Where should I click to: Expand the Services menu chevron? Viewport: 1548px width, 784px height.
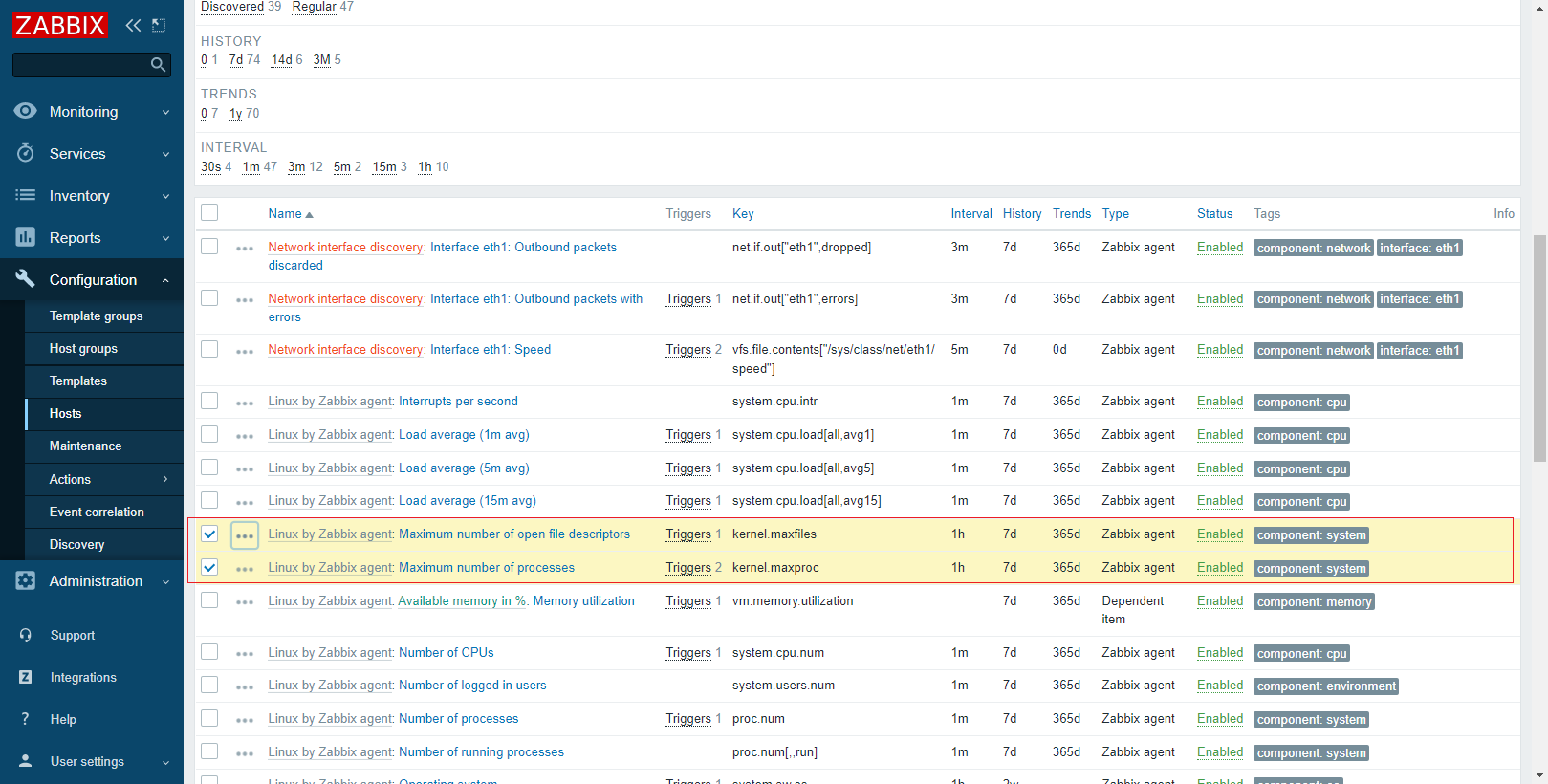(165, 154)
